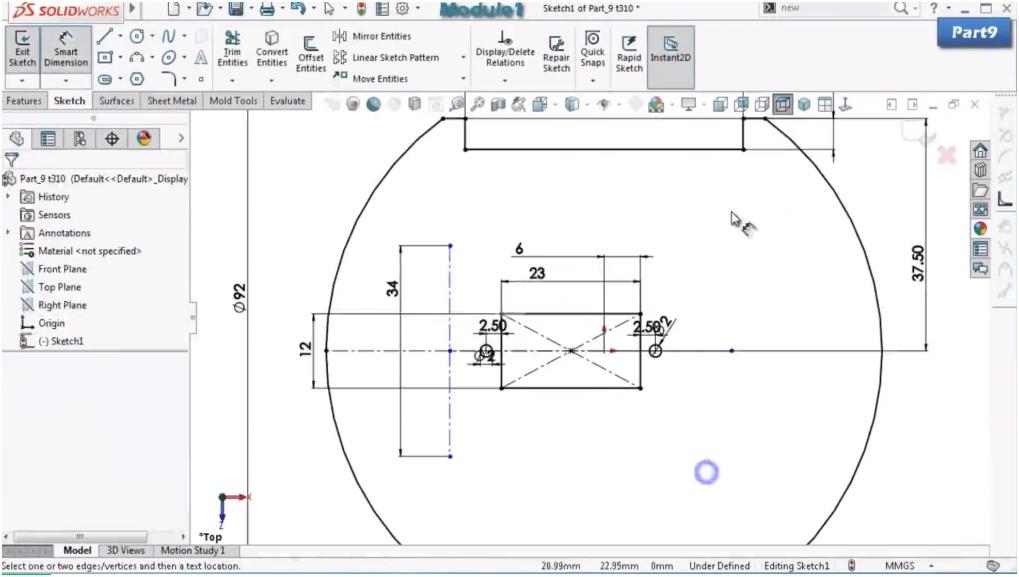Image resolution: width=1019 pixels, height=577 pixels.
Task: Open SolidWorks Resources home icon
Action: [x=980, y=151]
